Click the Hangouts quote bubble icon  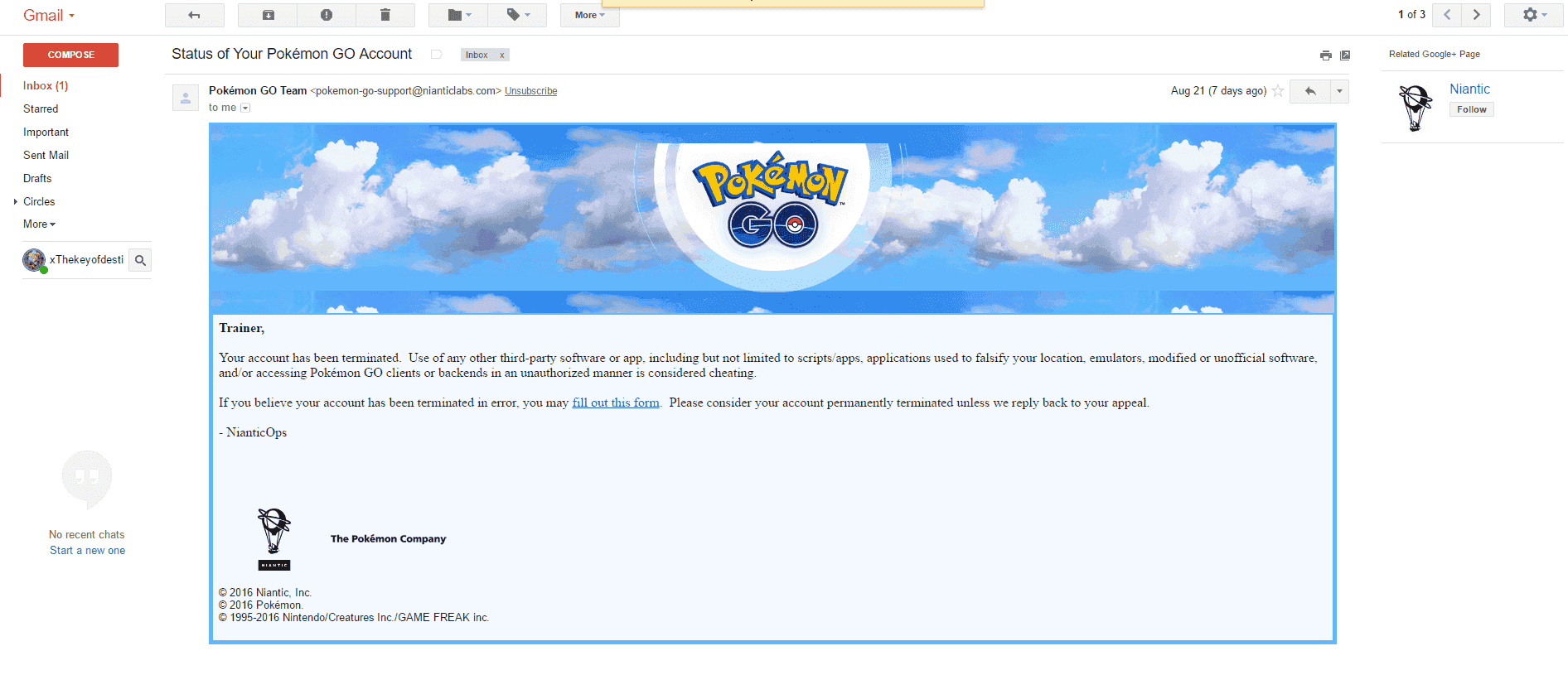click(x=87, y=479)
